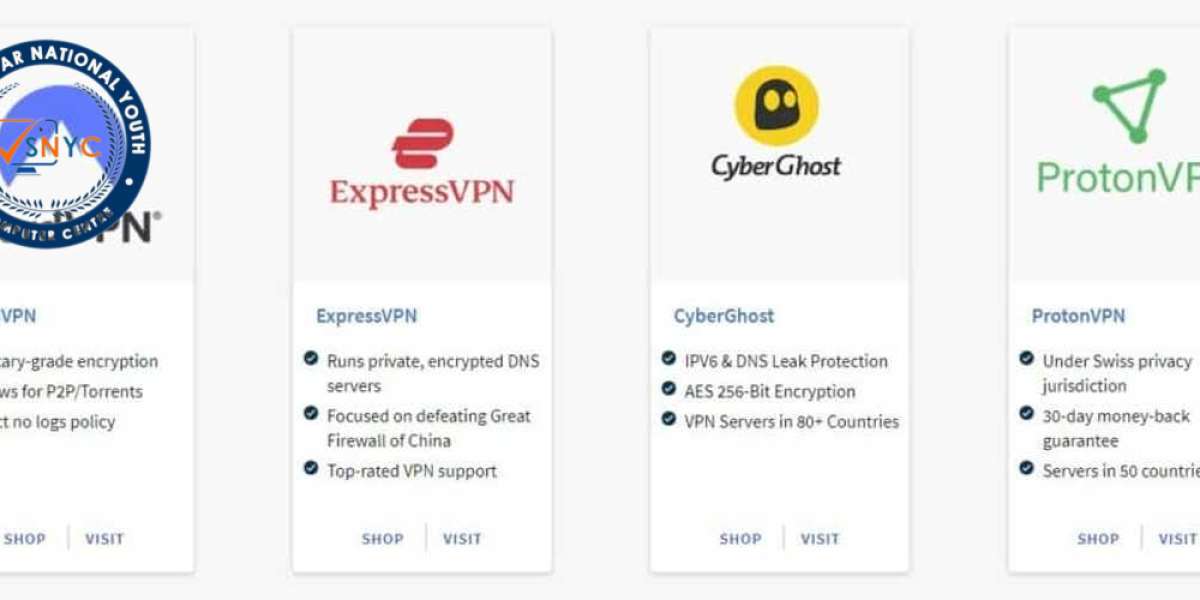Click the ProtonVPN green triangle logo
Viewport: 1200px width, 600px height.
click(x=1130, y=106)
